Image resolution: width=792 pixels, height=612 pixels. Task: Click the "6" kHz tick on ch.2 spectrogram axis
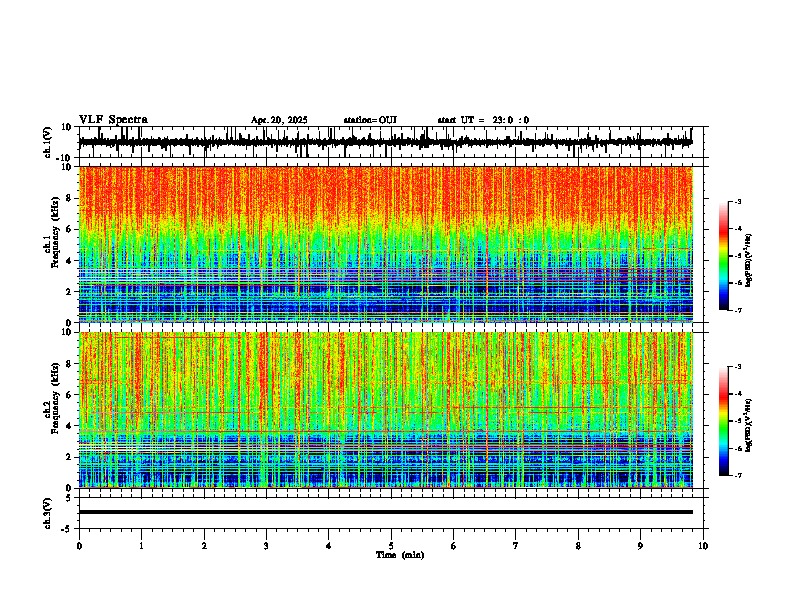[x=69, y=394]
